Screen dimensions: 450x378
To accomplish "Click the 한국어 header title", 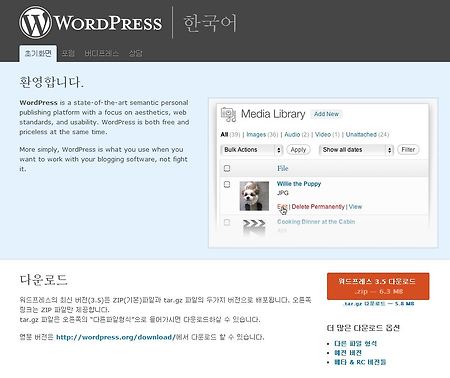I will pyautogui.click(x=210, y=23).
